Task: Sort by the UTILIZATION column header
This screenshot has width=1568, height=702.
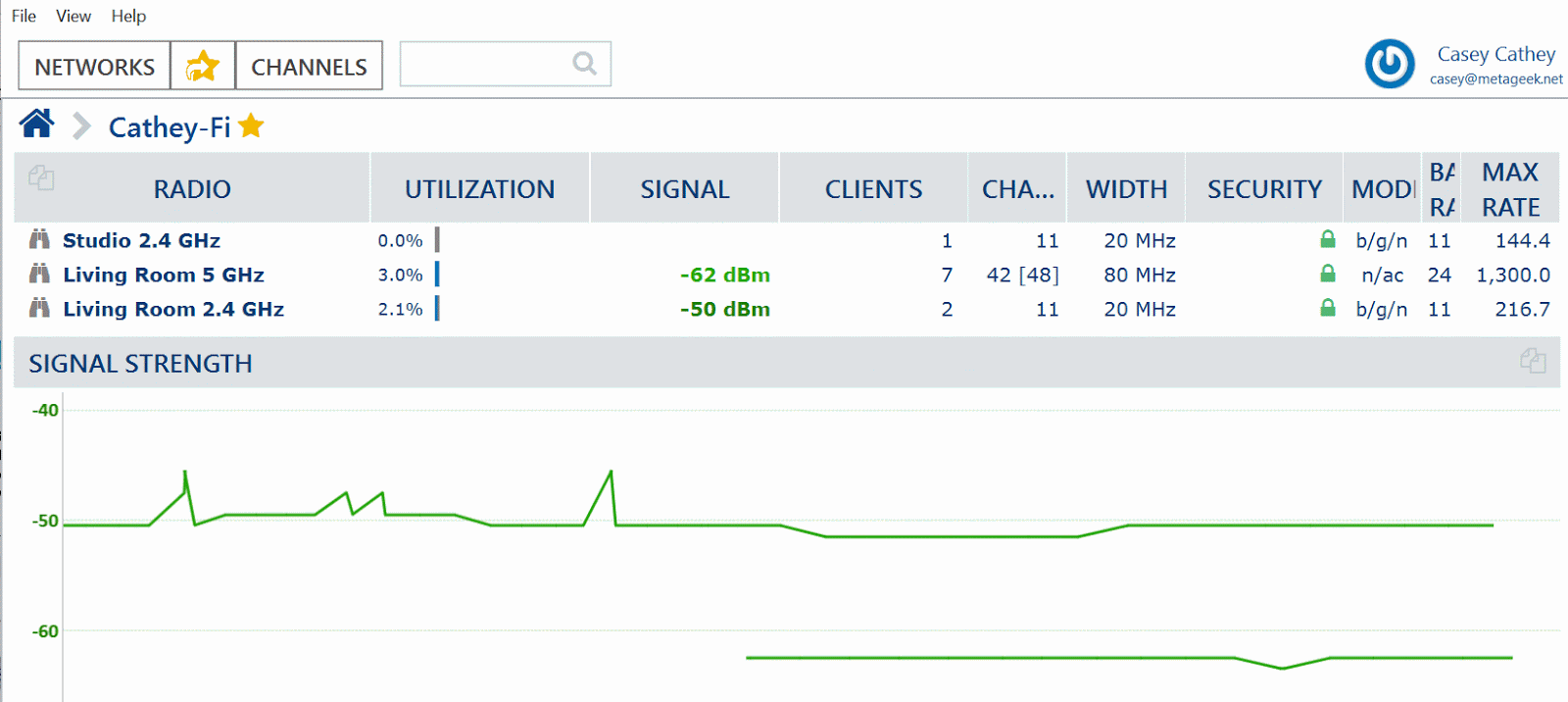Action: [x=479, y=189]
